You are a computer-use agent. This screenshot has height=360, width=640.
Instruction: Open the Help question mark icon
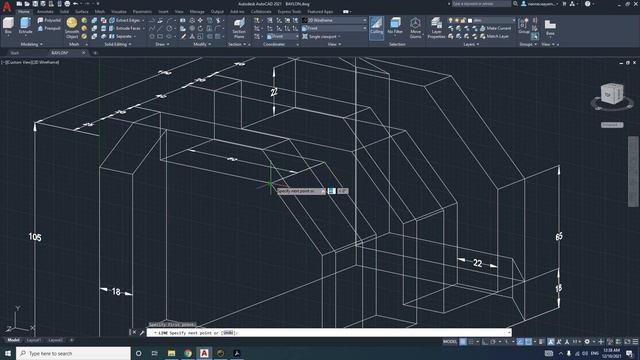pos(587,4)
